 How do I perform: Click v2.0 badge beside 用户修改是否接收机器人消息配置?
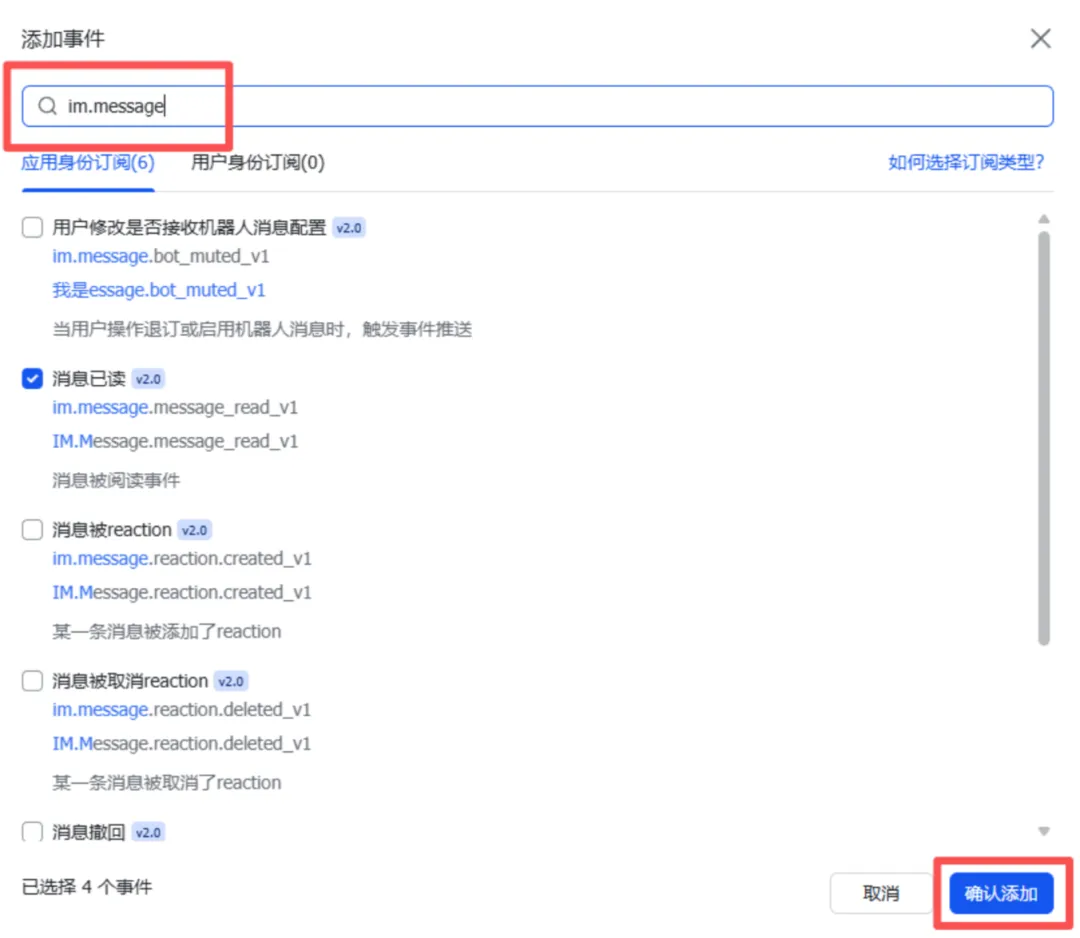point(349,228)
